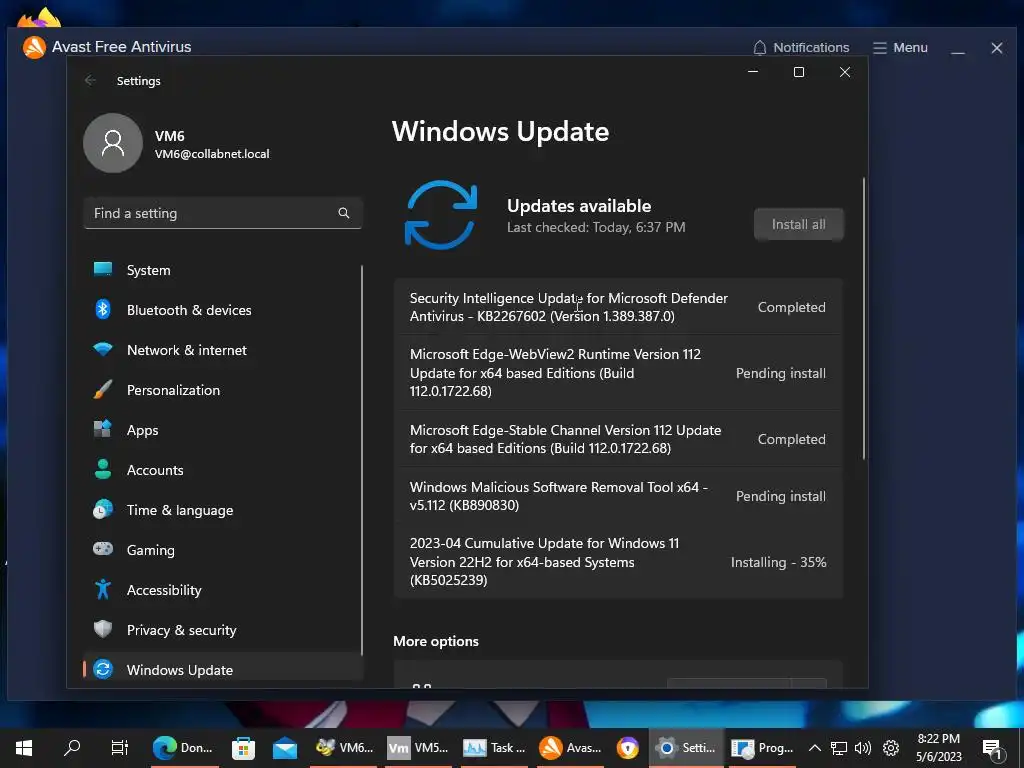Open Personalization settings
The image size is (1024, 768).
point(222,390)
